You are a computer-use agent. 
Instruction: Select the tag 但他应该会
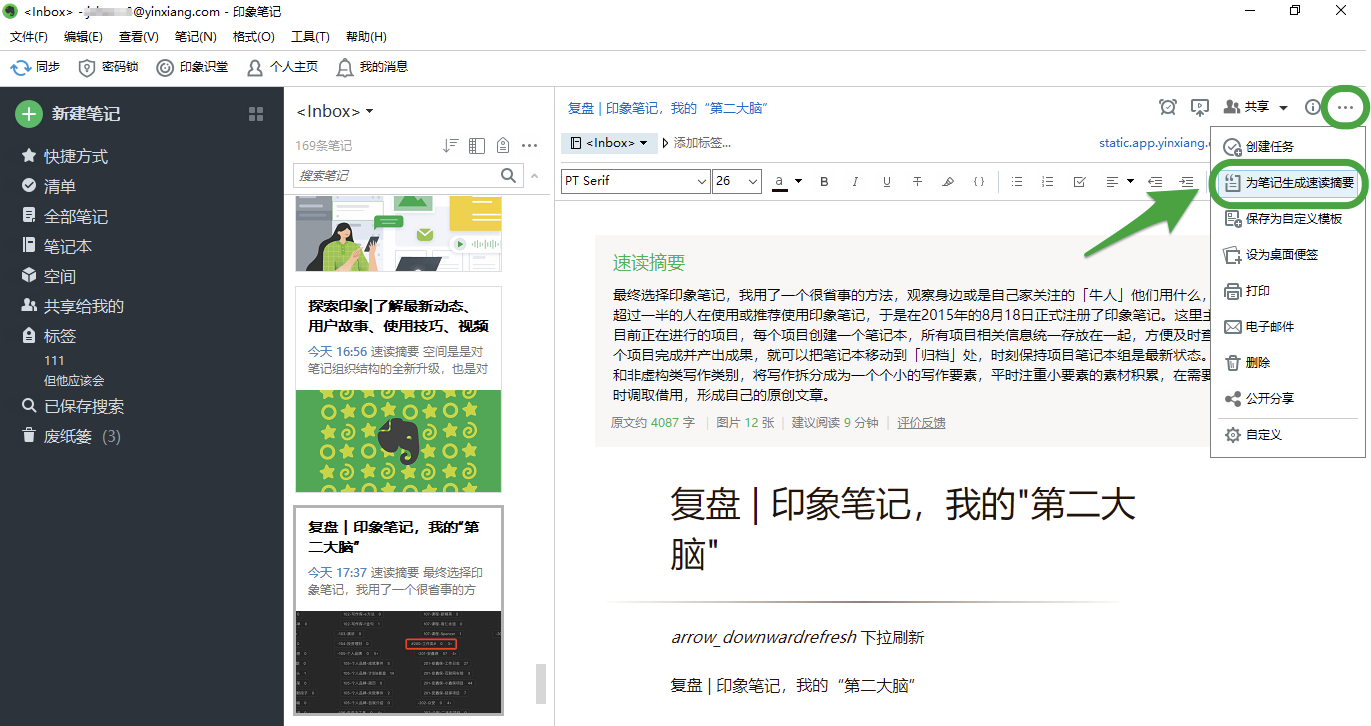point(74,380)
